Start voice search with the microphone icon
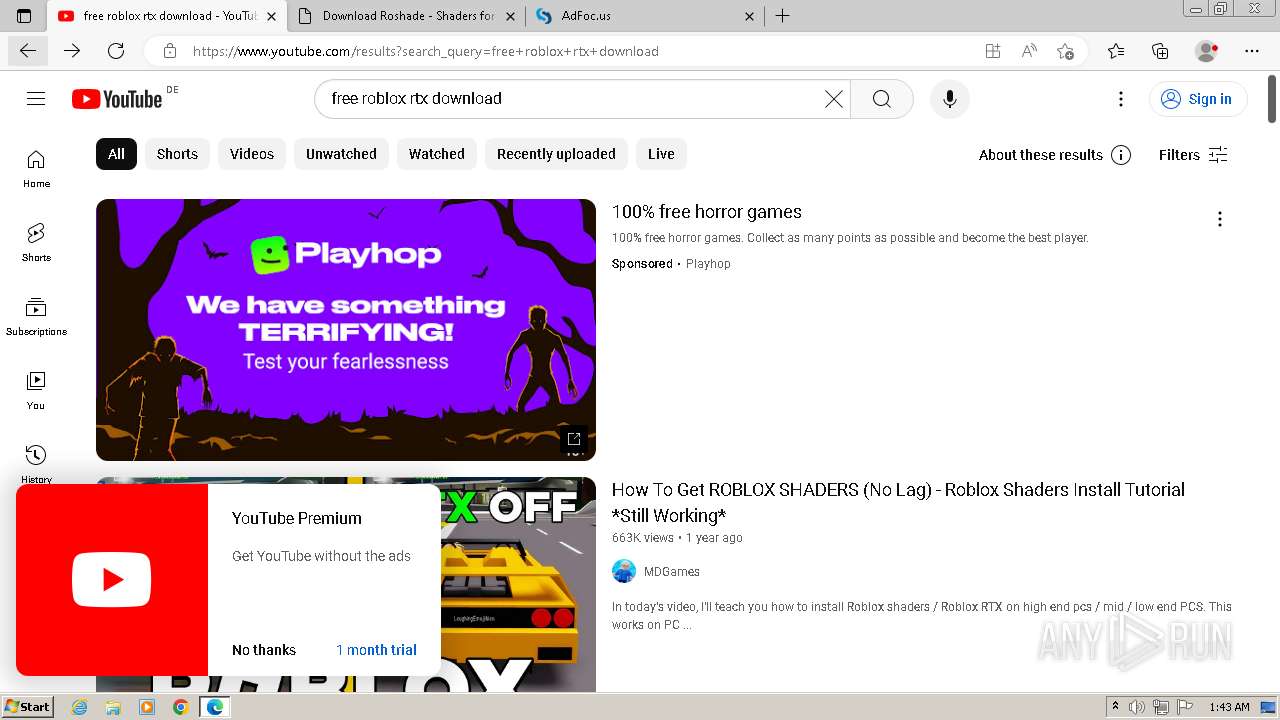This screenshot has height=720, width=1280. point(949,98)
